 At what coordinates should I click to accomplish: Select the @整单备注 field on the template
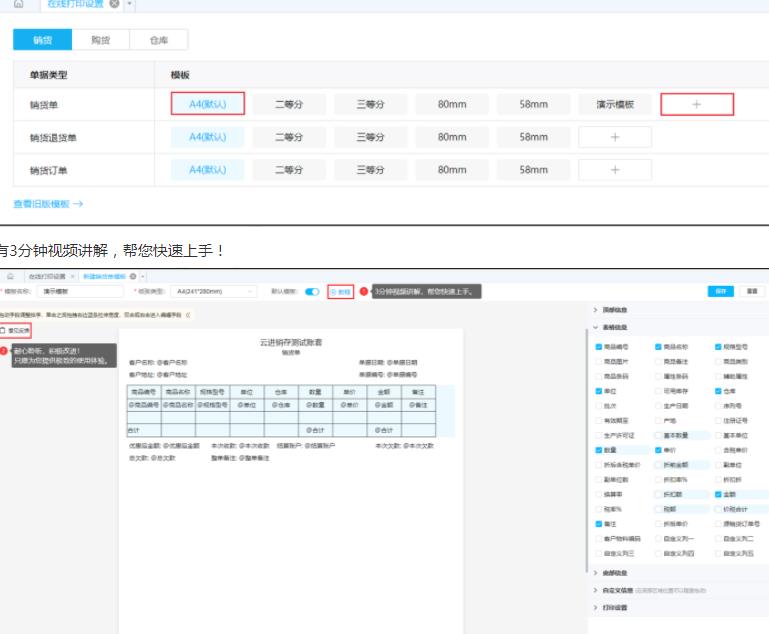(254, 458)
